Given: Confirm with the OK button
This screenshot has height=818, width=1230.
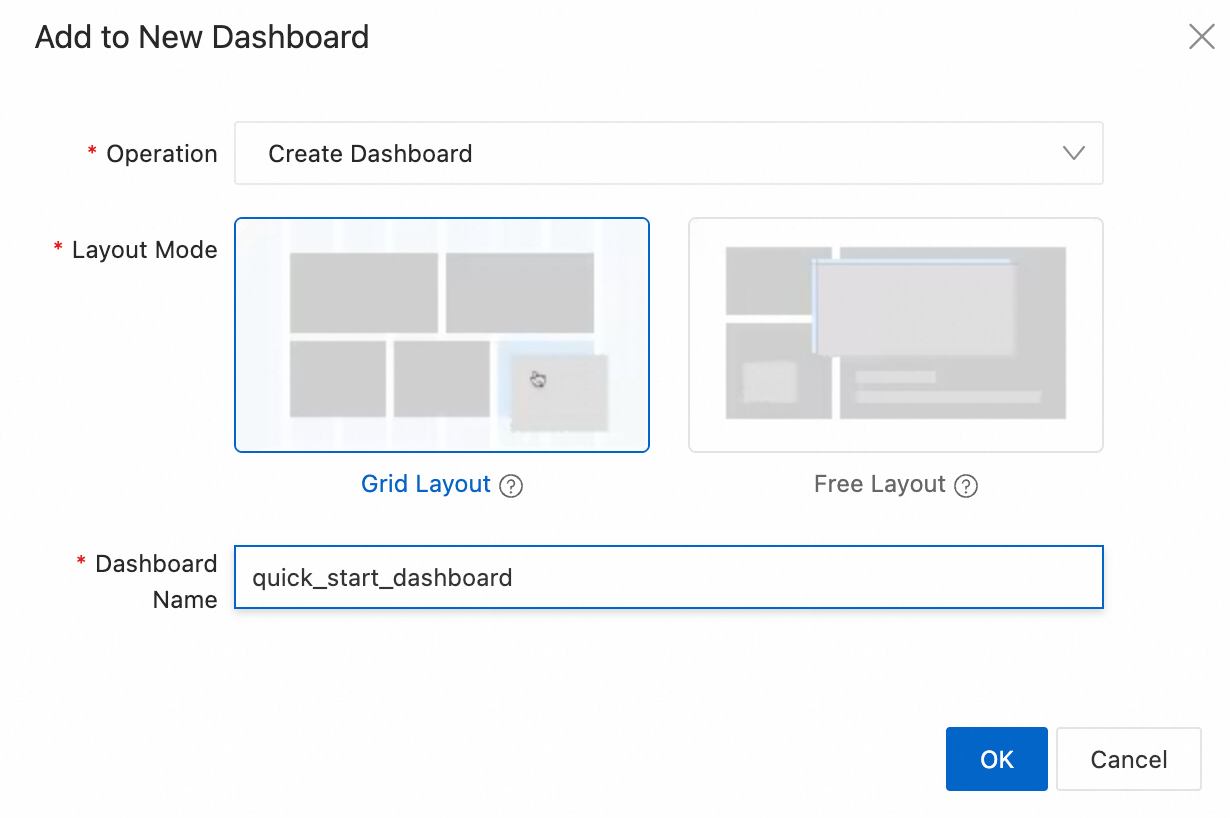Looking at the screenshot, I should click(x=997, y=759).
